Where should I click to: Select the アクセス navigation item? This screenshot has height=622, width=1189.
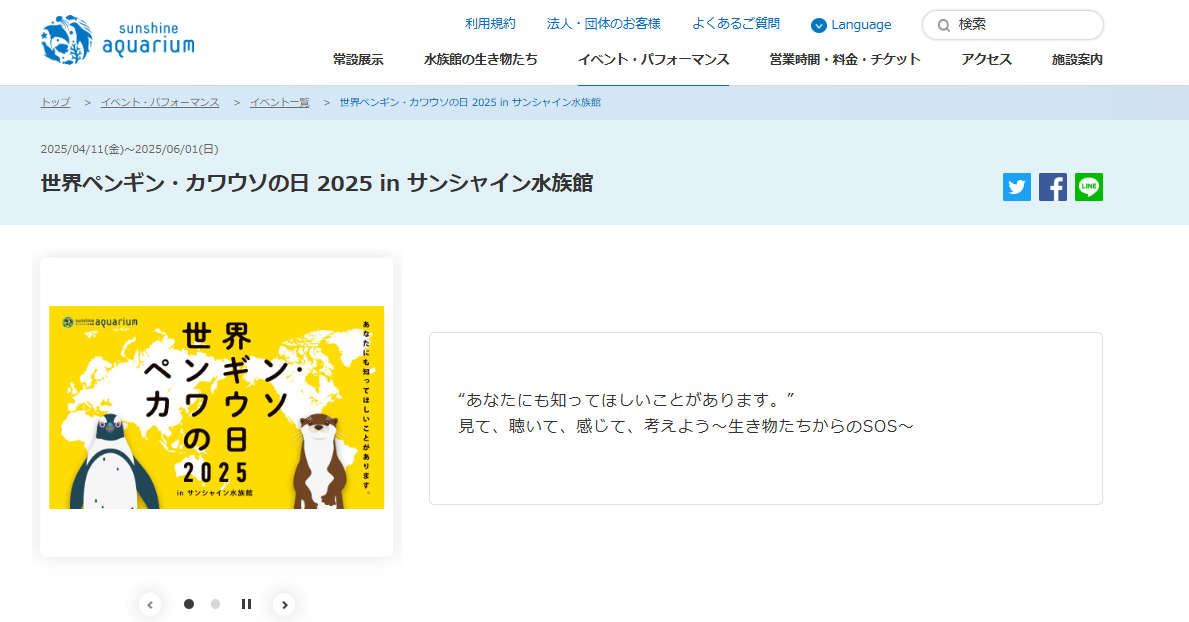(x=986, y=60)
